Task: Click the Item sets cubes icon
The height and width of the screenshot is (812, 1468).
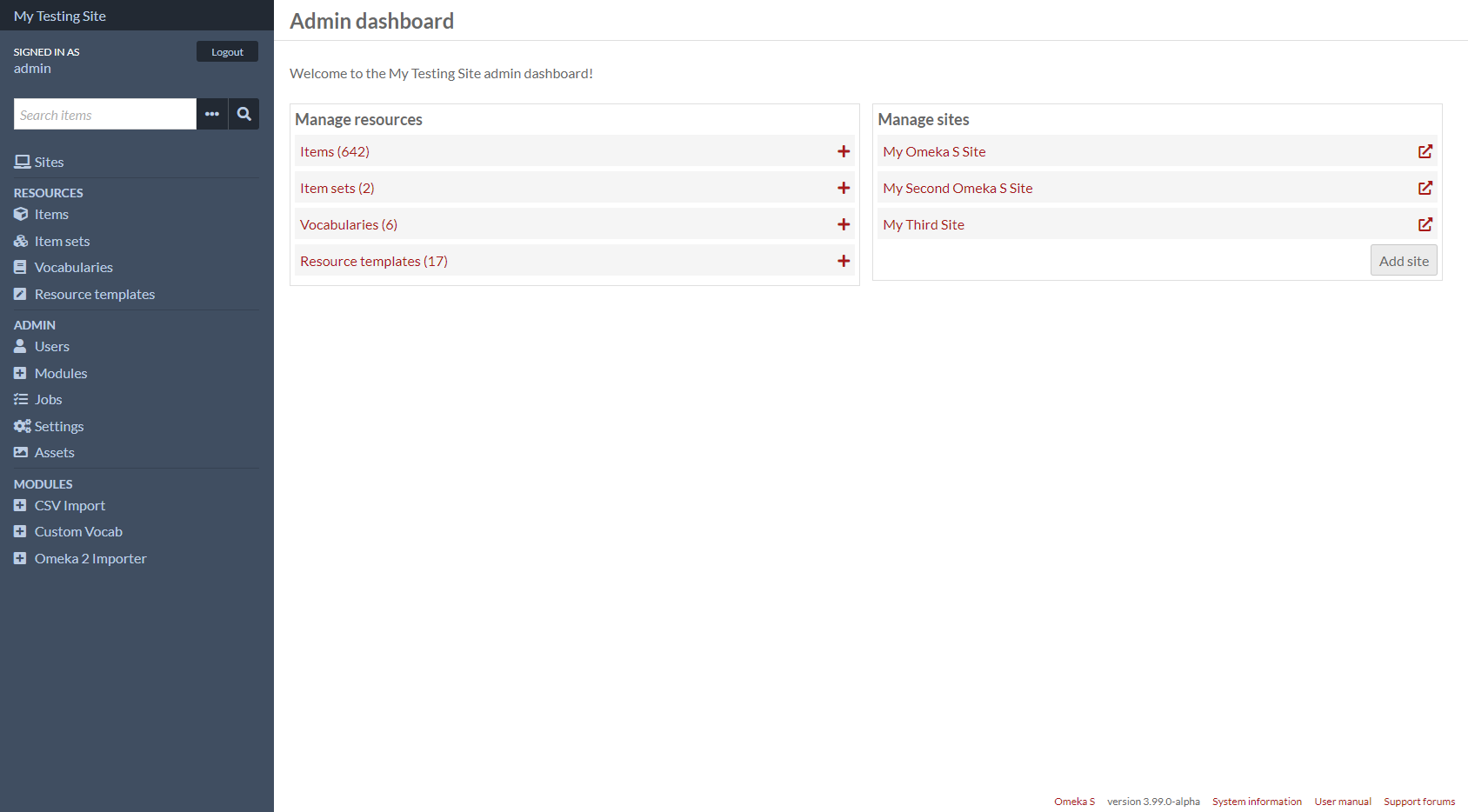Action: coord(21,241)
